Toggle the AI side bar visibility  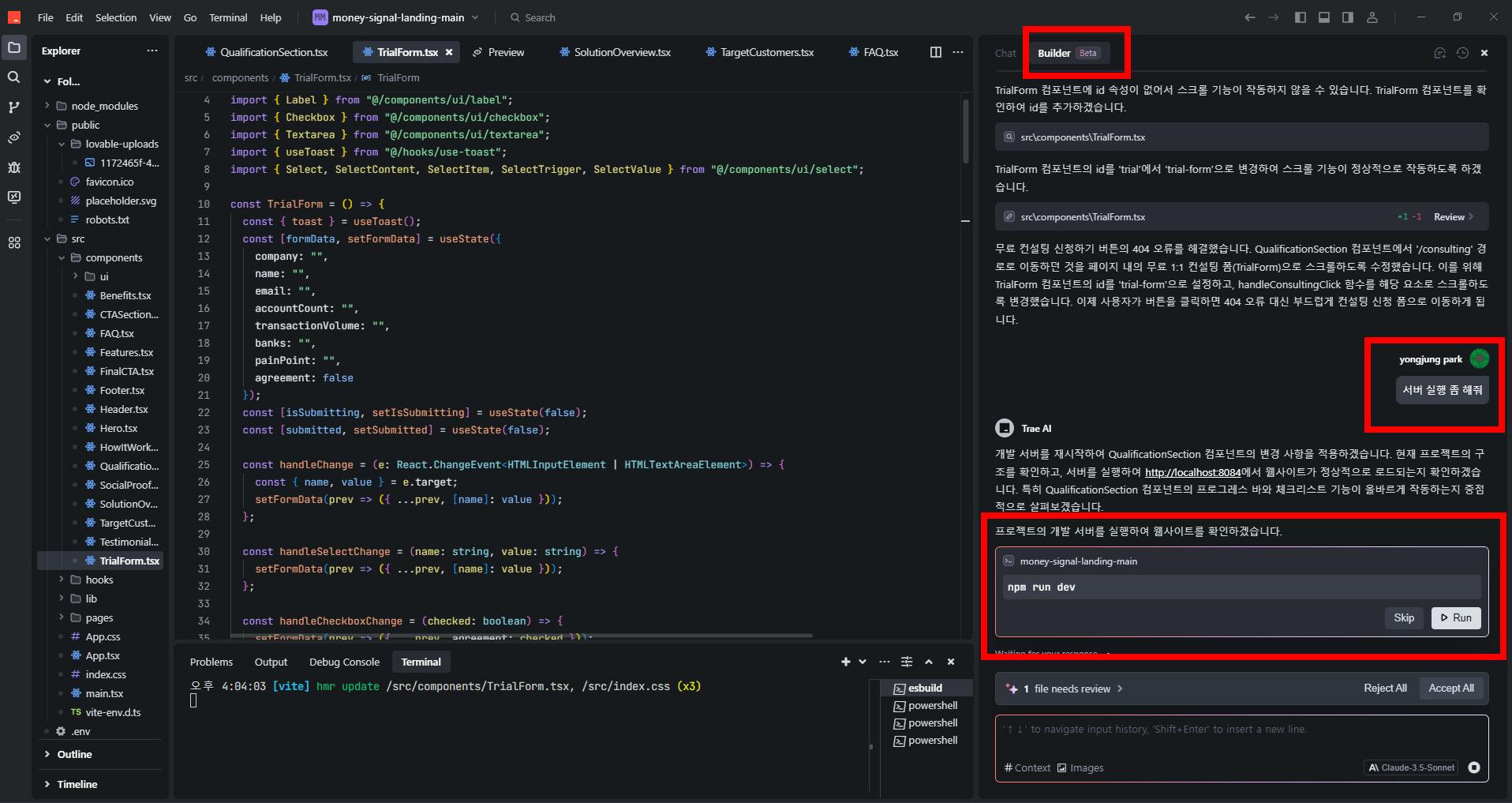[1348, 17]
